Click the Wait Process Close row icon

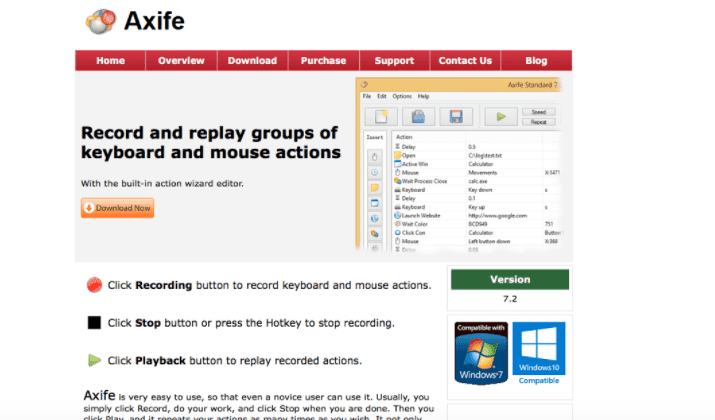pyautogui.click(x=398, y=181)
